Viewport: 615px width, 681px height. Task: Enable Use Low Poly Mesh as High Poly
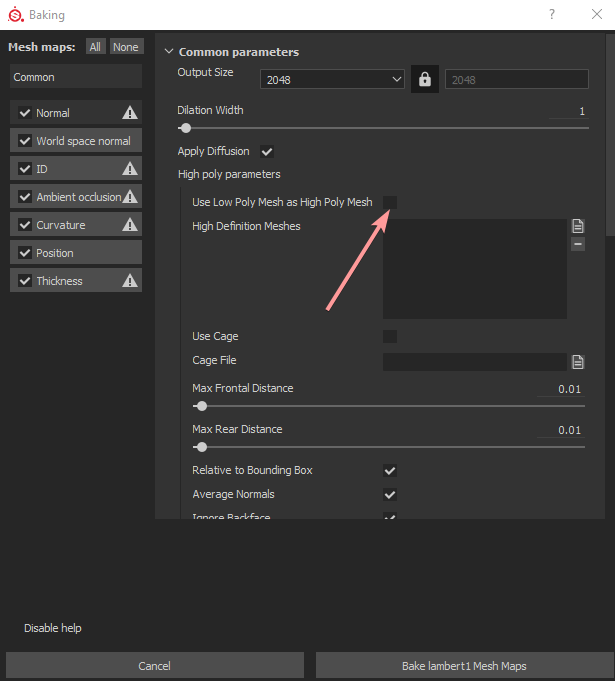(x=390, y=202)
